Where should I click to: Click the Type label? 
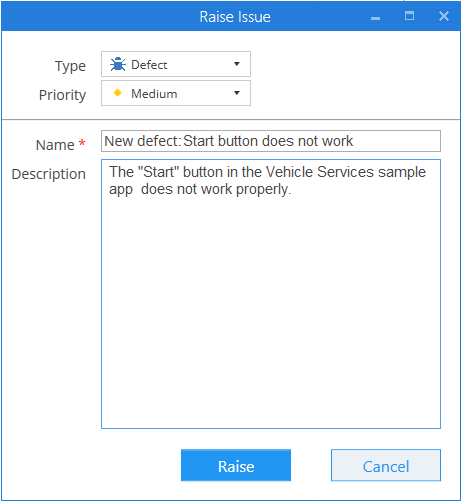[70, 66]
